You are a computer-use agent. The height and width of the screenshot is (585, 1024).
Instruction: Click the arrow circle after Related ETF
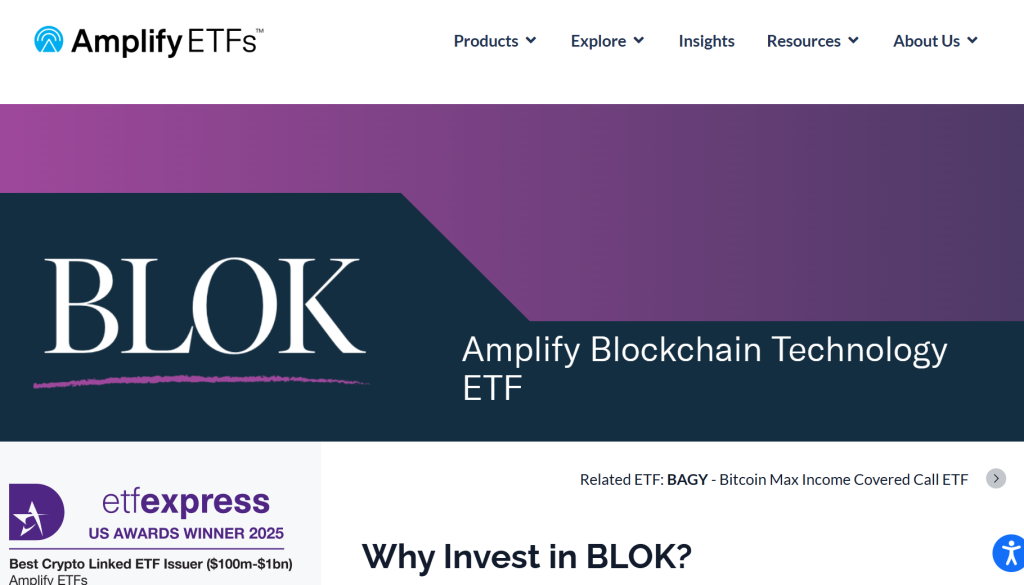pyautogui.click(x=996, y=478)
